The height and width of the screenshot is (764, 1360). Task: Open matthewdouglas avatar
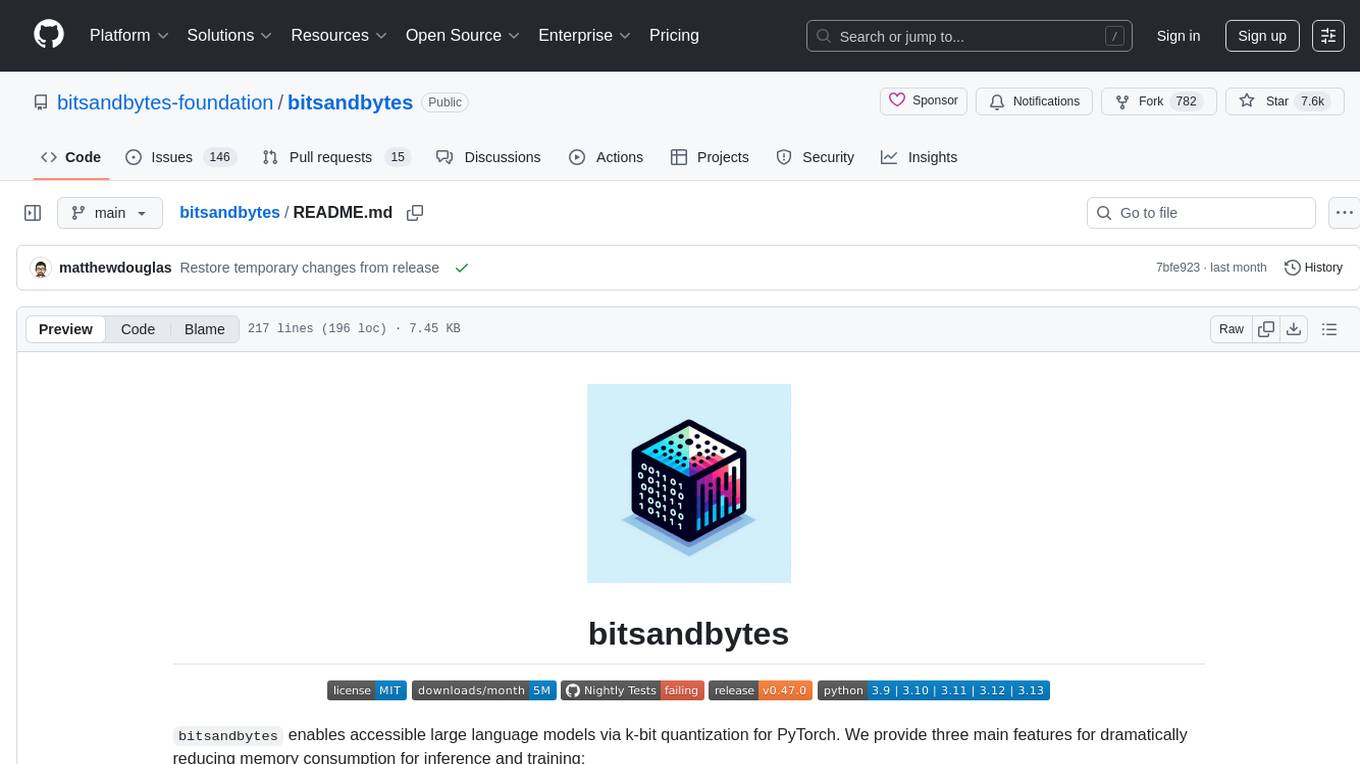pyautogui.click(x=41, y=268)
